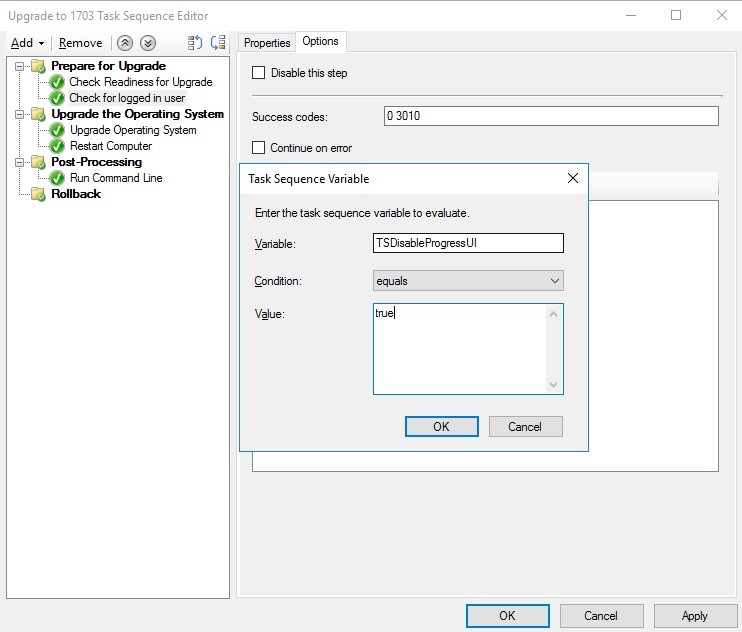Image resolution: width=742 pixels, height=632 pixels.
Task: Select the Restart Computer step
Action: pyautogui.click(x=111, y=146)
